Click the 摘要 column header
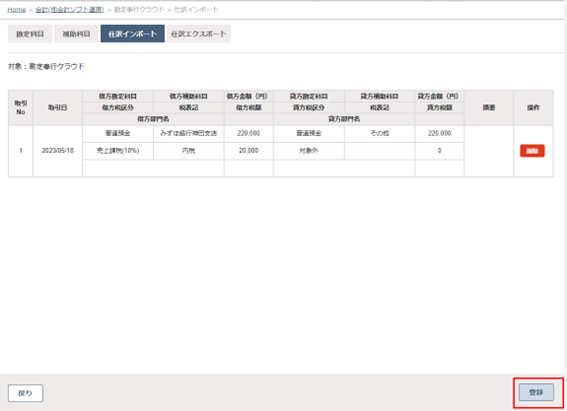567x411 pixels. click(489, 108)
